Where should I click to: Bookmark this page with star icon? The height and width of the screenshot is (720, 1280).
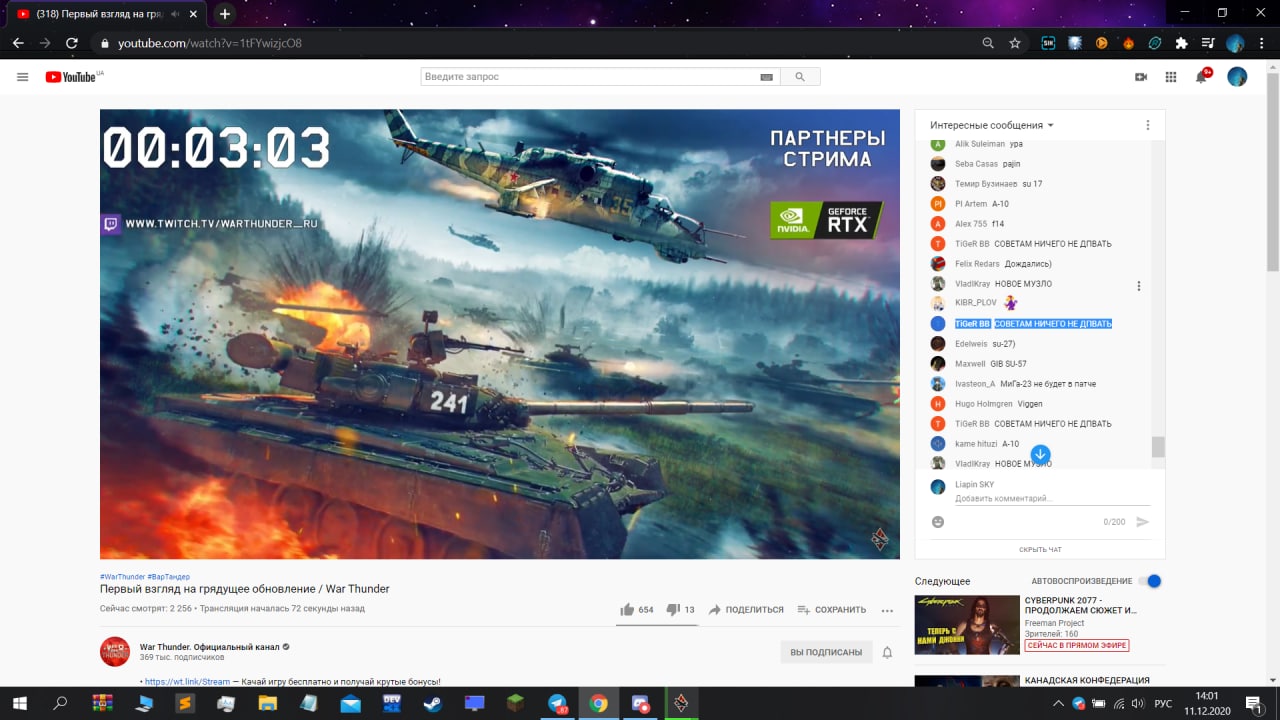[1015, 43]
